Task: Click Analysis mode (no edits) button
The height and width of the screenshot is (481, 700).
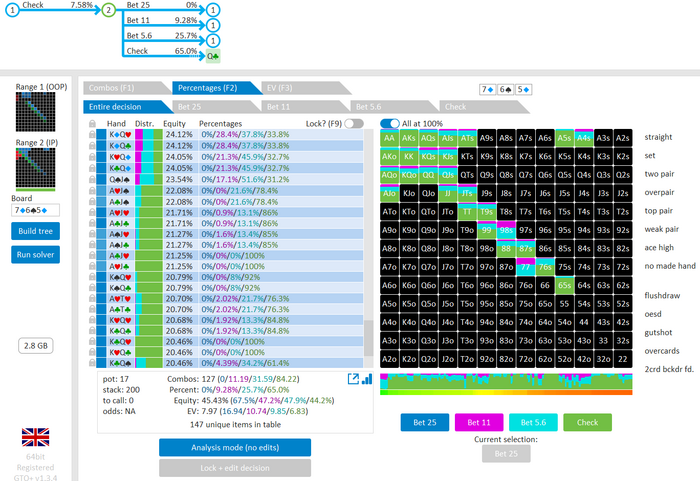Action: (x=235, y=448)
